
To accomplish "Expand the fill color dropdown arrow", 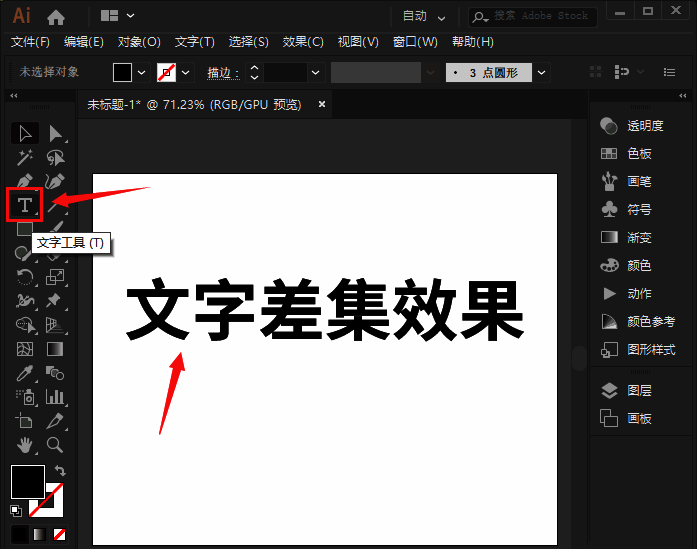I will tap(141, 72).
